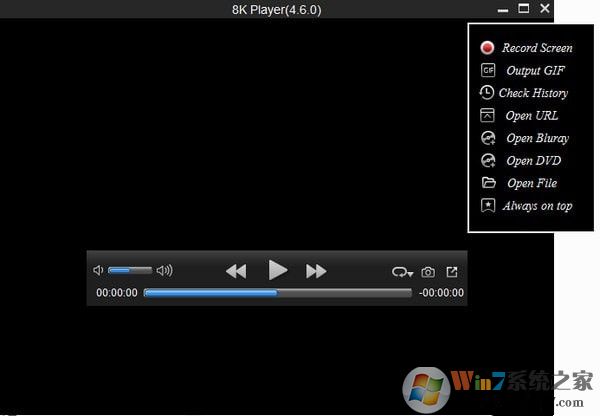Click the Bluray disc icon
600x416 pixels.
click(x=488, y=138)
